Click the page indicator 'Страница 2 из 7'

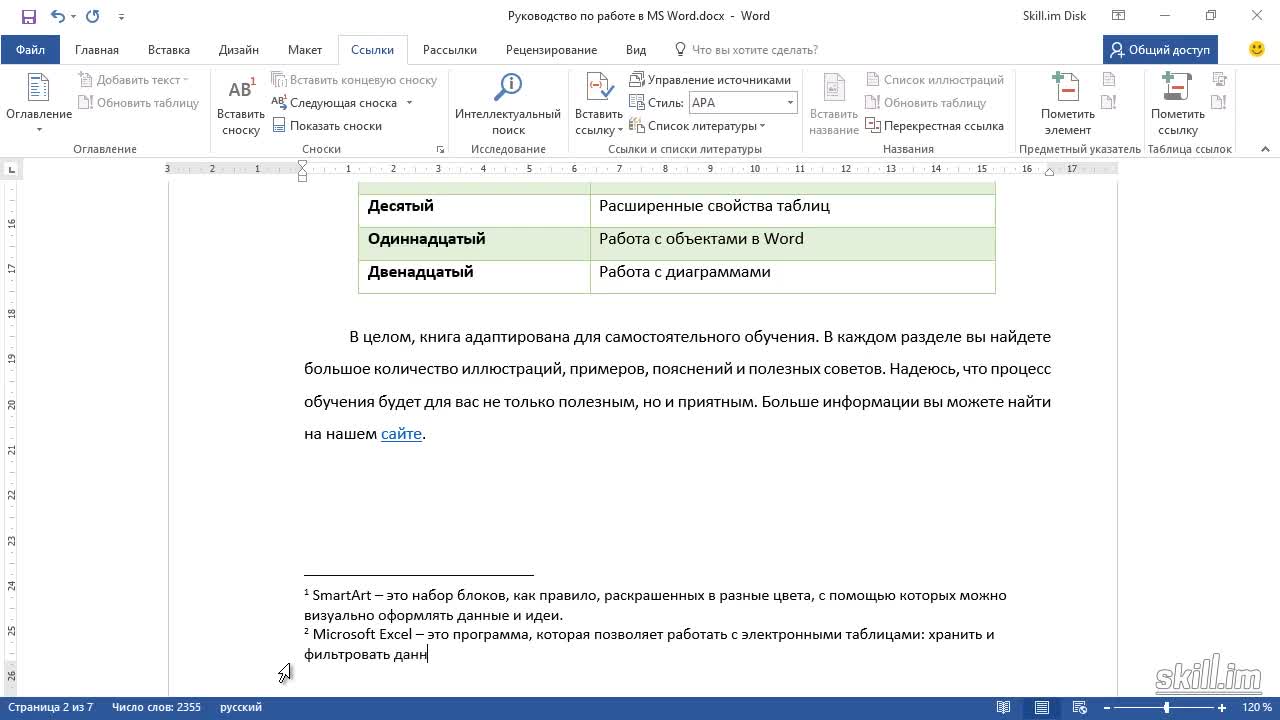click(x=51, y=707)
